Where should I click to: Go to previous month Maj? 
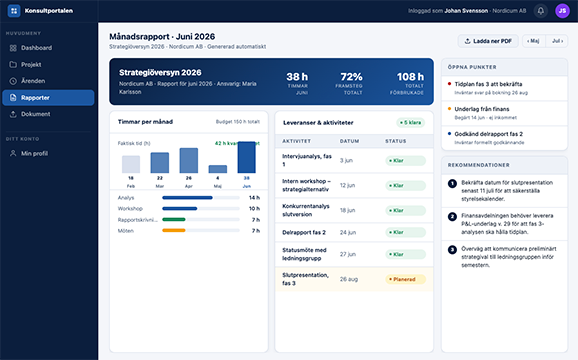pos(533,41)
